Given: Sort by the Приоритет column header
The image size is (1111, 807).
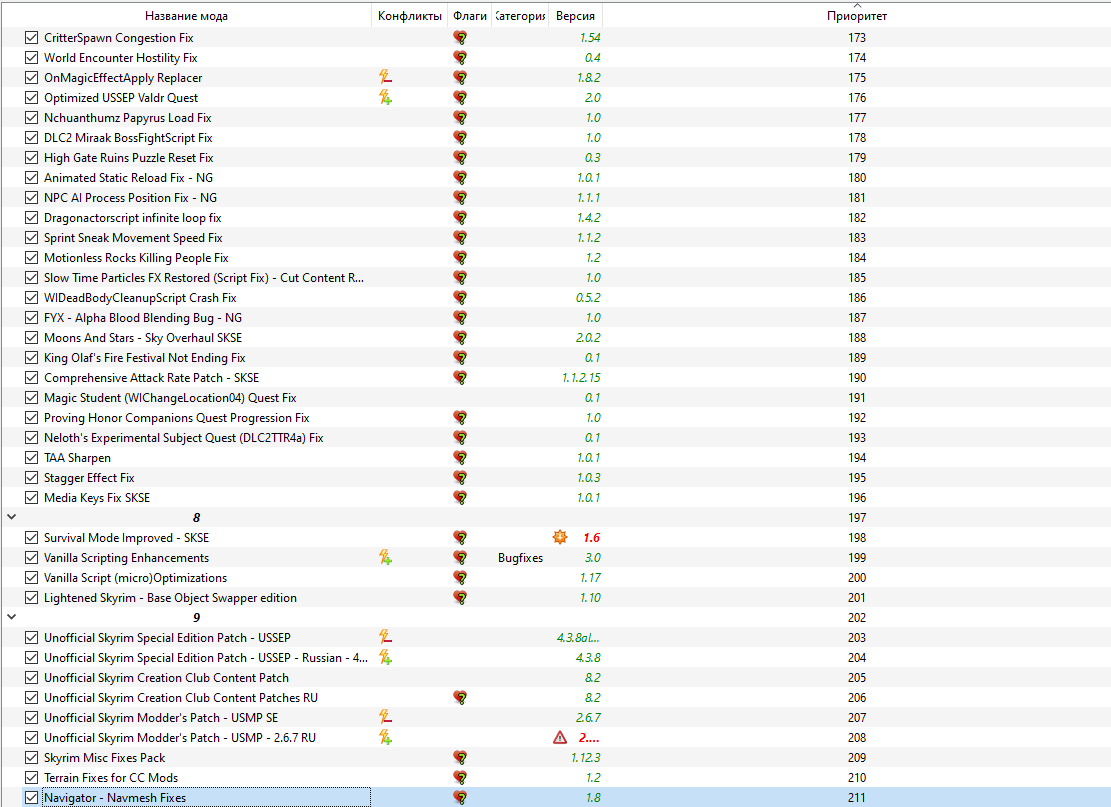Looking at the screenshot, I should click(x=857, y=16).
